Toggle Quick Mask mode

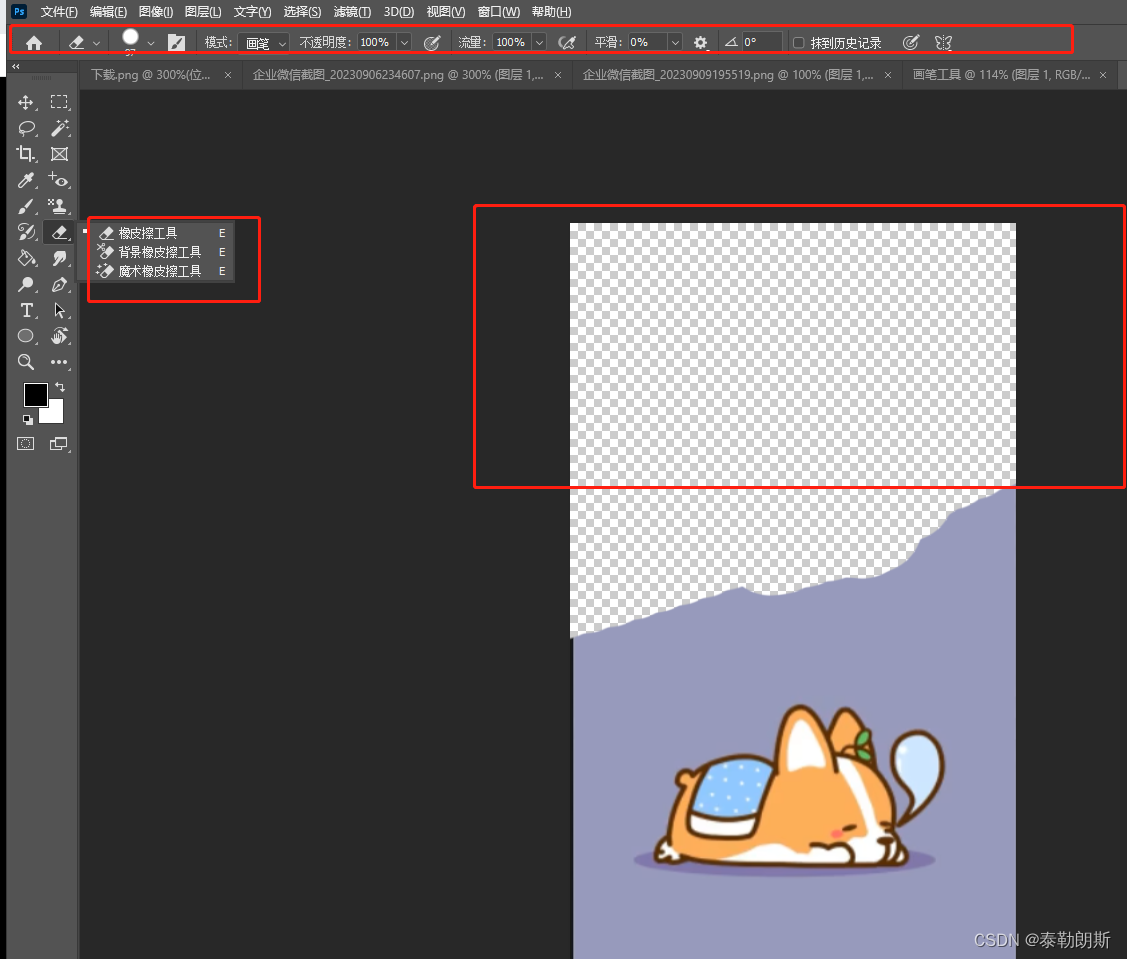pyautogui.click(x=26, y=444)
